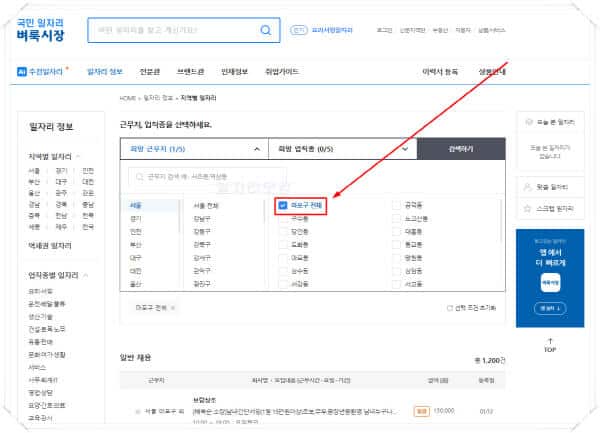Click the TOP arrow to jump up

coord(550,345)
